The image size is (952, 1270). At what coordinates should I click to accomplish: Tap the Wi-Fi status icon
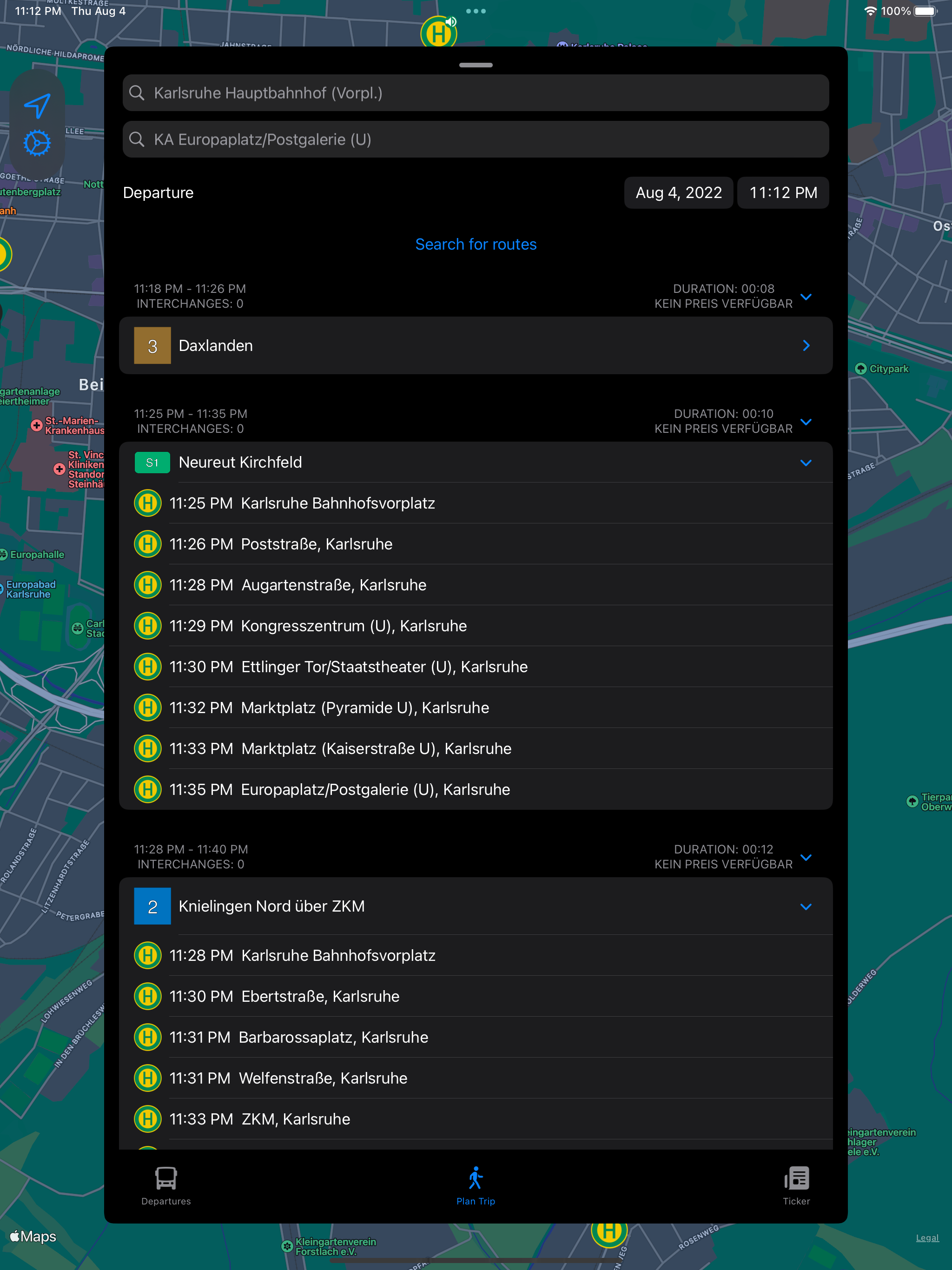[x=871, y=11]
